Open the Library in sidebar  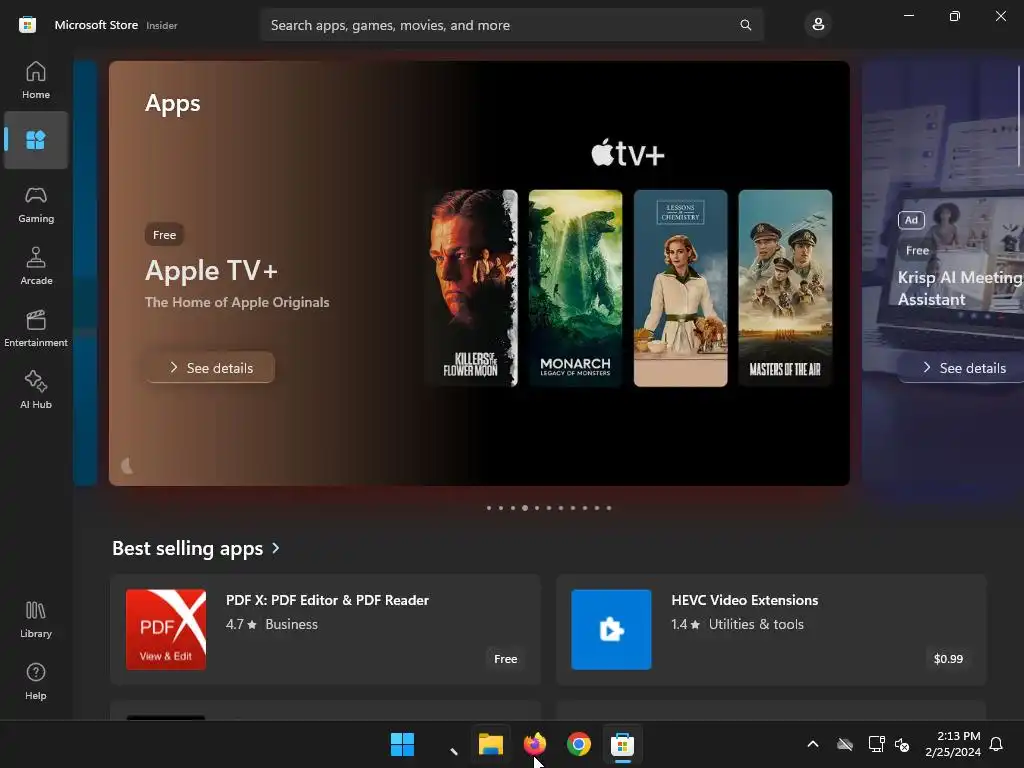pyautogui.click(x=36, y=619)
